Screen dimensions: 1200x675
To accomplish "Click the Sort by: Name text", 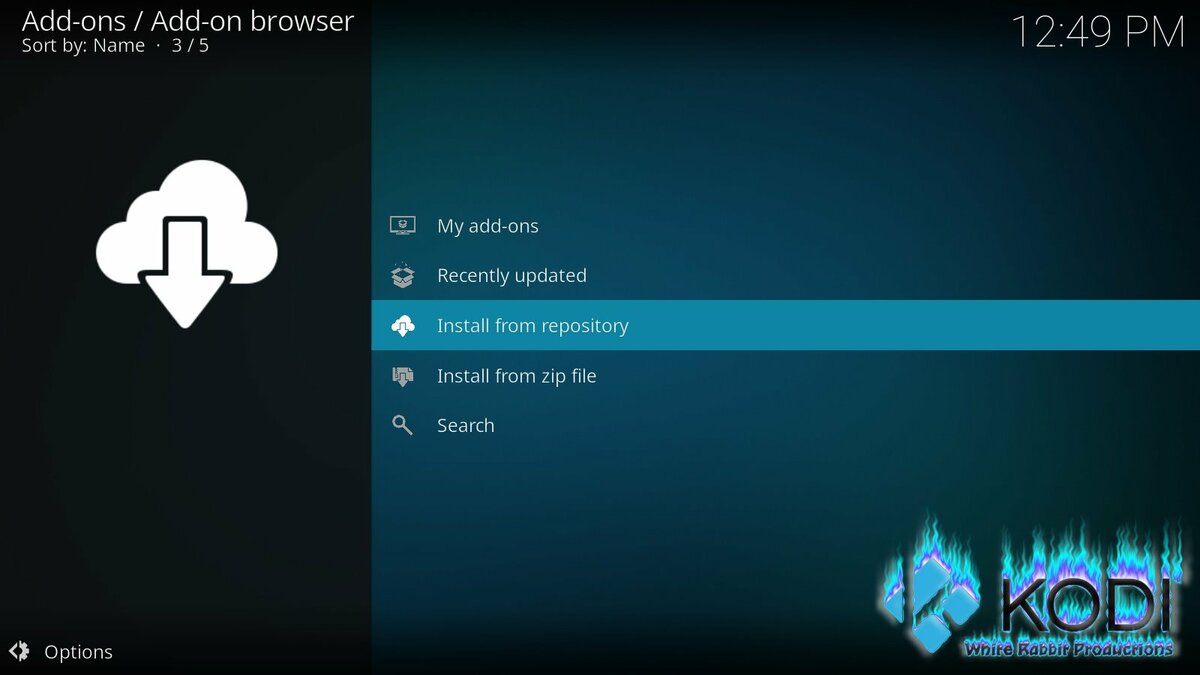I will (83, 46).
